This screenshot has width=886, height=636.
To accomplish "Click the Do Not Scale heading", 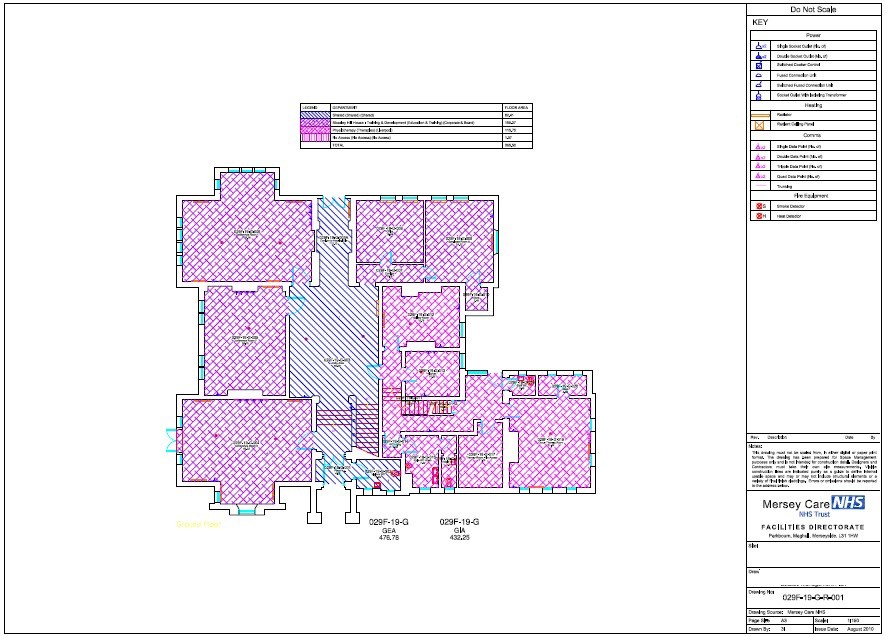I will pyautogui.click(x=813, y=9).
